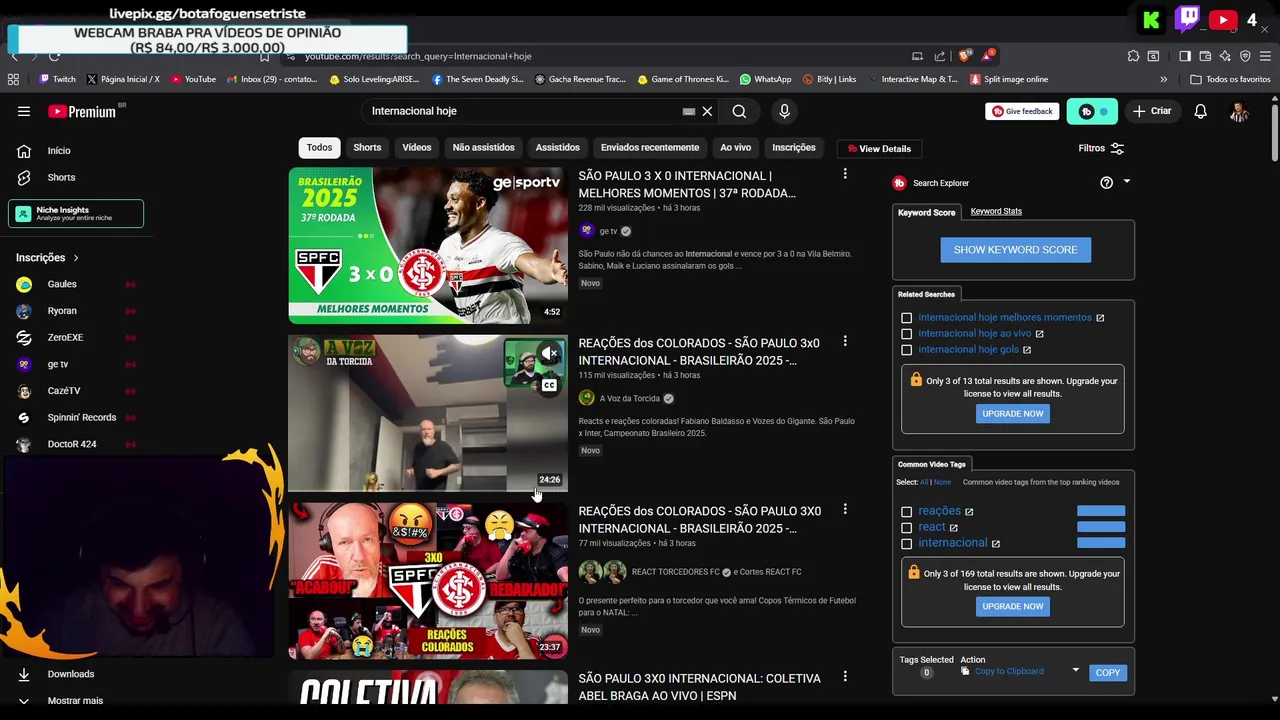Open Brave Shields lion icon

(965, 56)
